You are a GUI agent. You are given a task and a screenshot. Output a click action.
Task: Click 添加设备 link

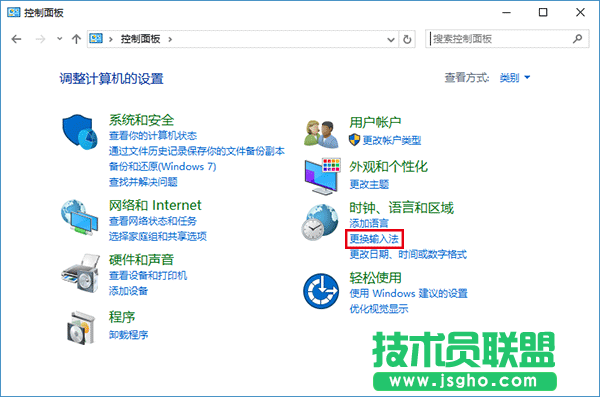point(128,291)
